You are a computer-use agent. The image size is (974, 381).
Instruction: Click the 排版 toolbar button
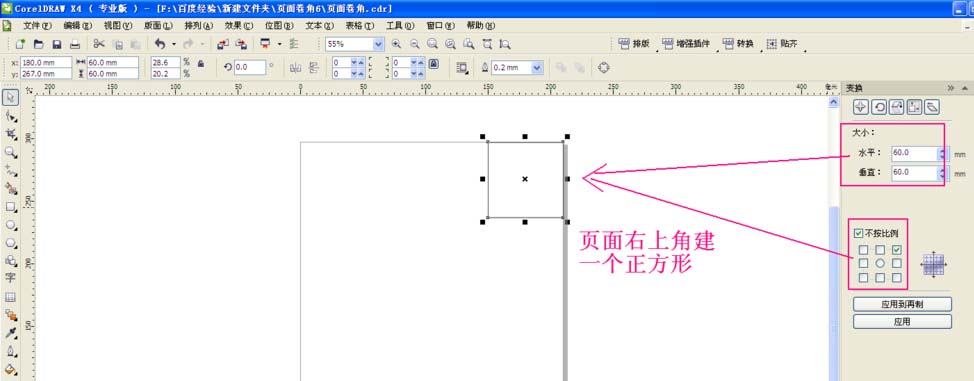[x=634, y=44]
